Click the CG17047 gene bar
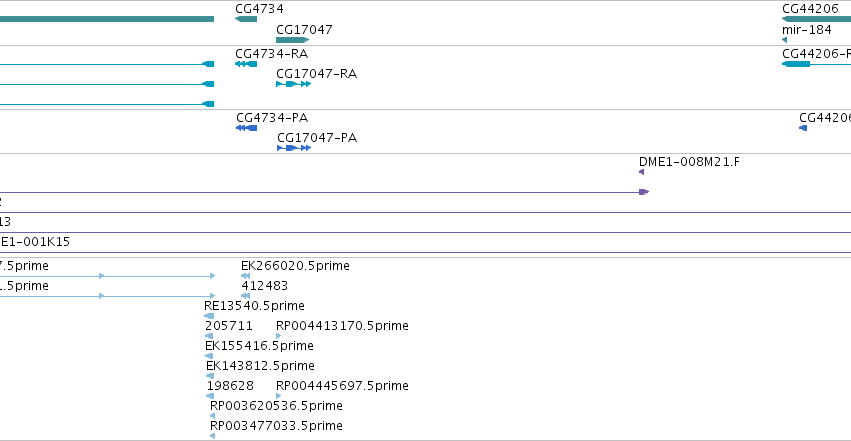Screen dimensions: 851x441 pyautogui.click(x=293, y=40)
